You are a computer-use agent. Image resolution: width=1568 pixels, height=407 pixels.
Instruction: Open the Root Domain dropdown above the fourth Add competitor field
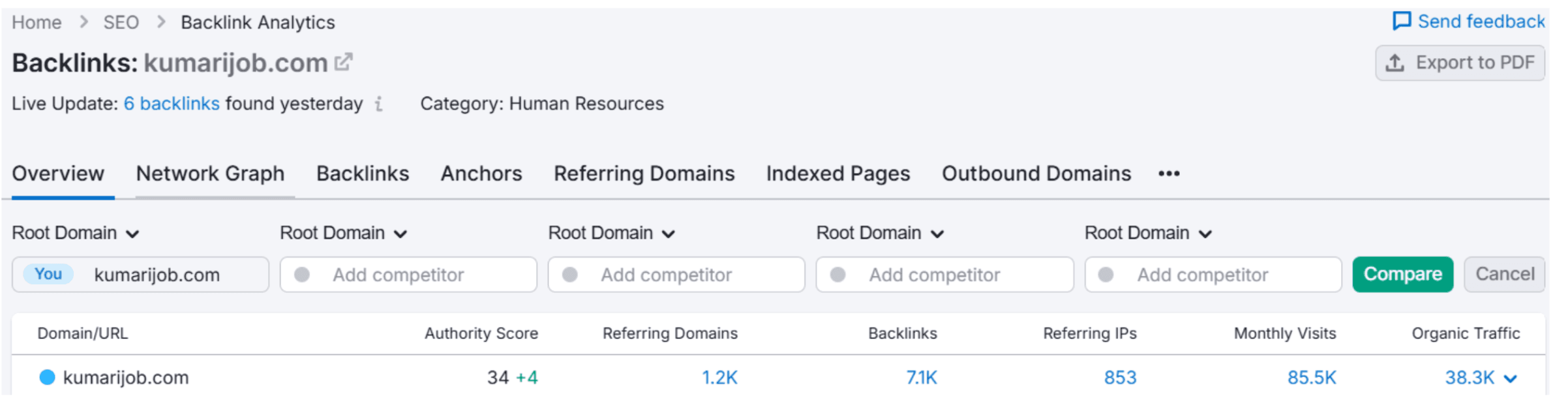[1149, 233]
